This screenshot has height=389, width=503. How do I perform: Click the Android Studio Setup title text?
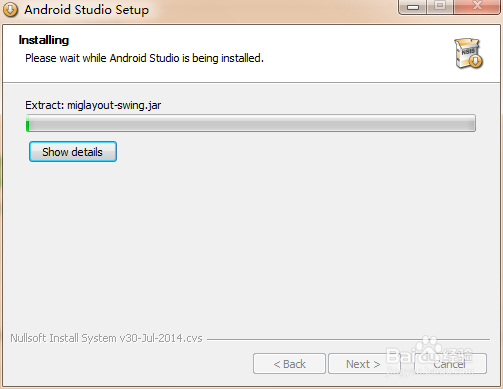(x=87, y=10)
